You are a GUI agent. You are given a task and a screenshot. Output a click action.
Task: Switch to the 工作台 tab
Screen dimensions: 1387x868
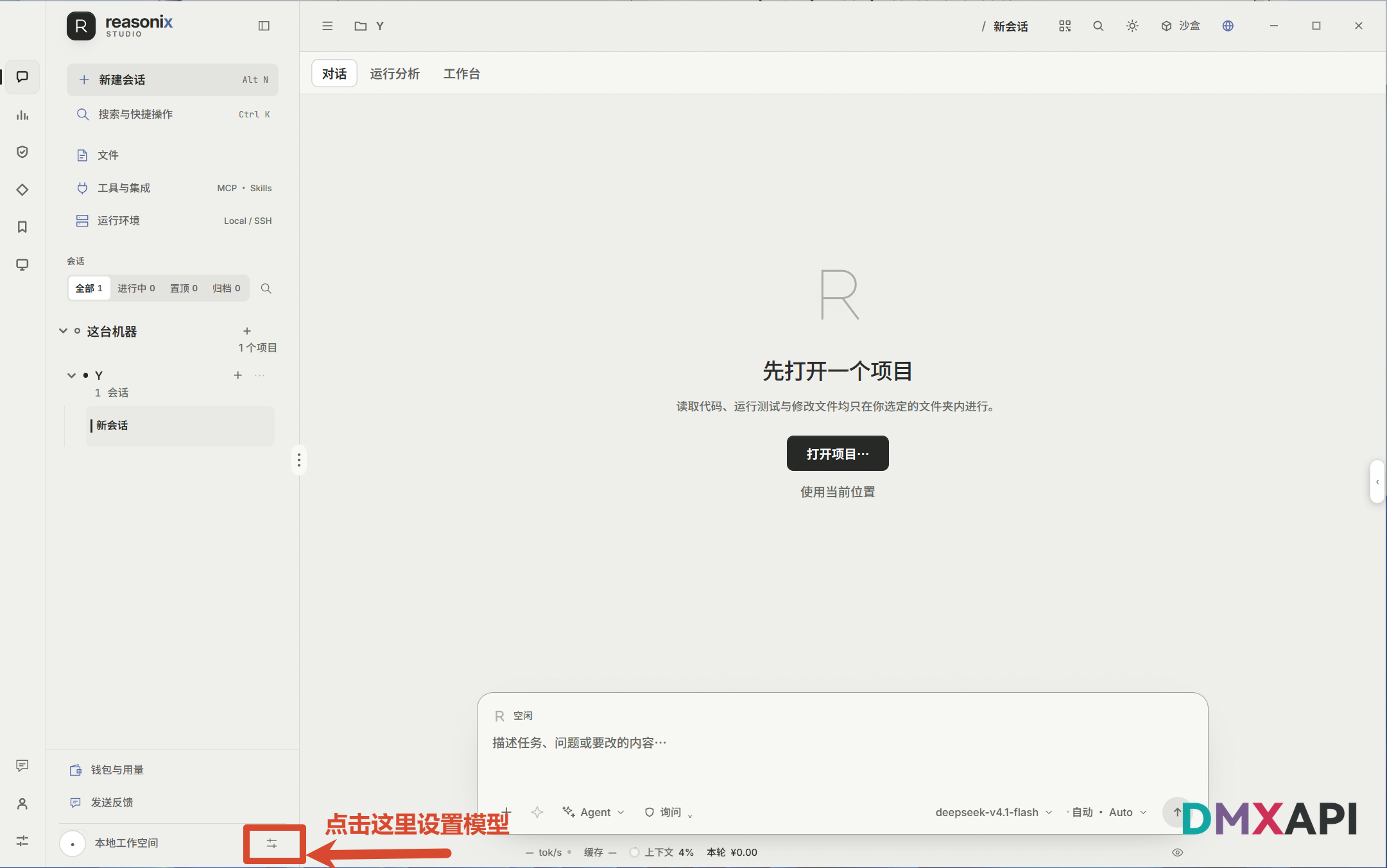point(461,74)
